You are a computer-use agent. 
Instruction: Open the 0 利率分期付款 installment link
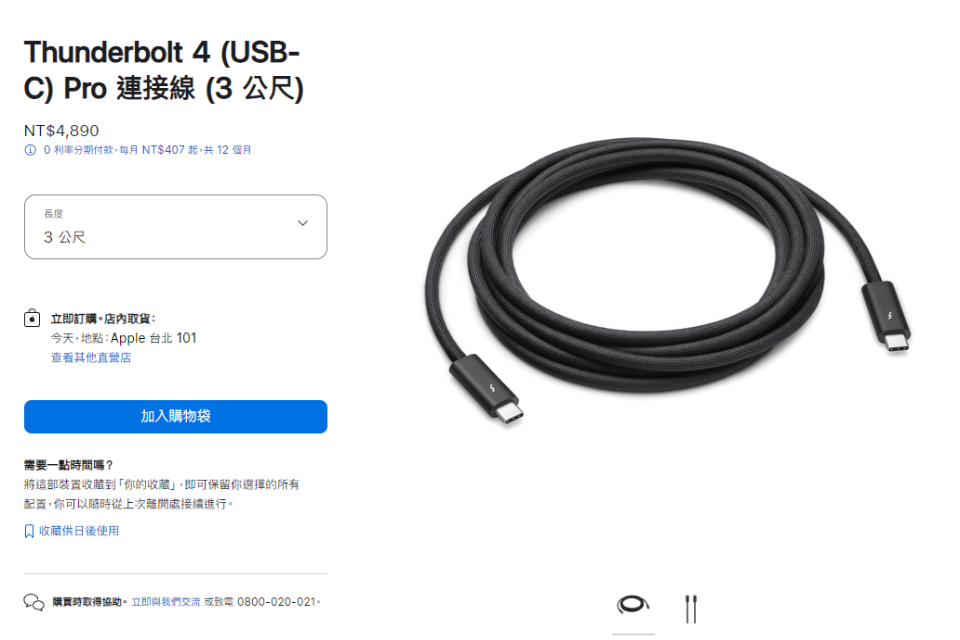click(148, 150)
